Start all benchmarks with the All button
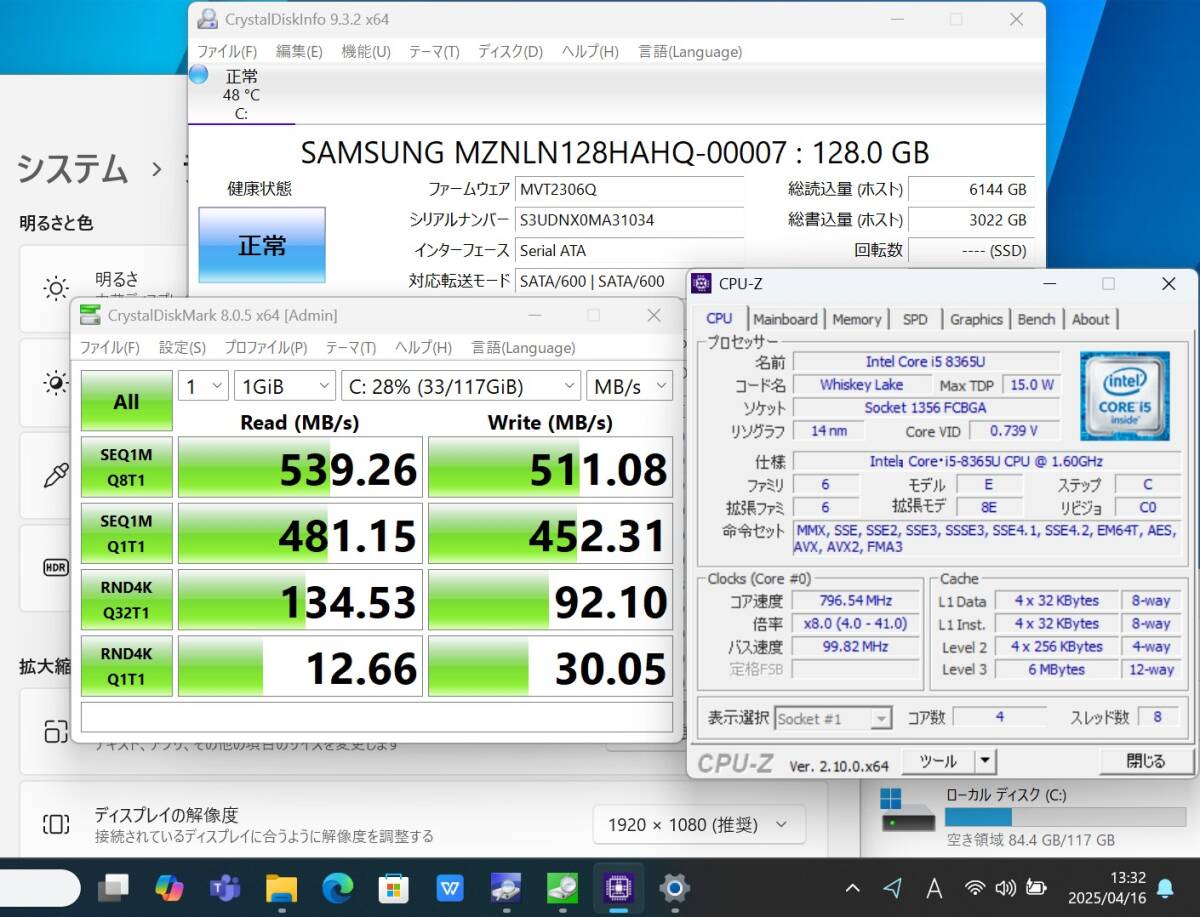The image size is (1200, 917). [x=126, y=401]
